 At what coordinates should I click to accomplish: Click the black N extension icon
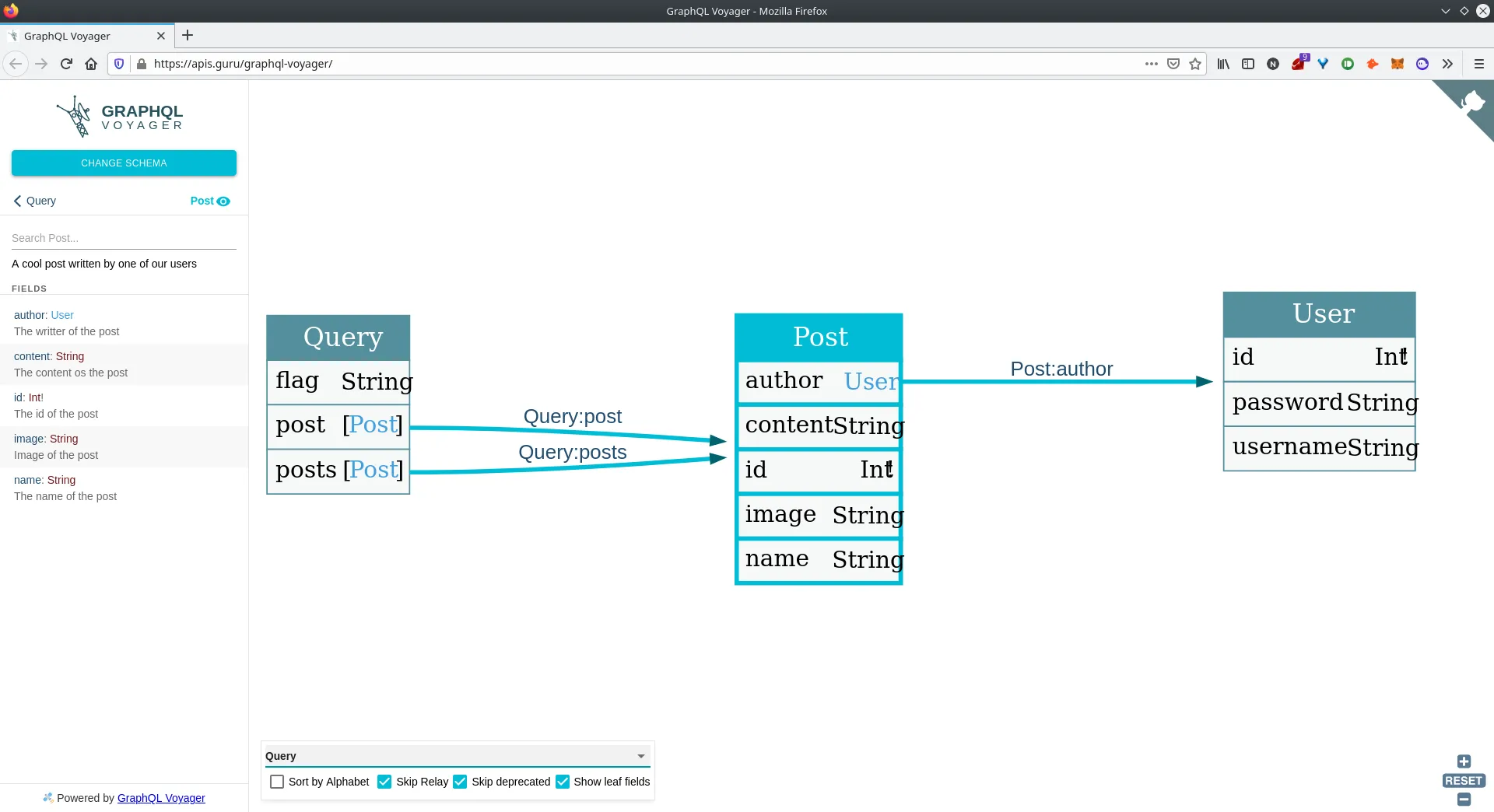pyautogui.click(x=1273, y=64)
